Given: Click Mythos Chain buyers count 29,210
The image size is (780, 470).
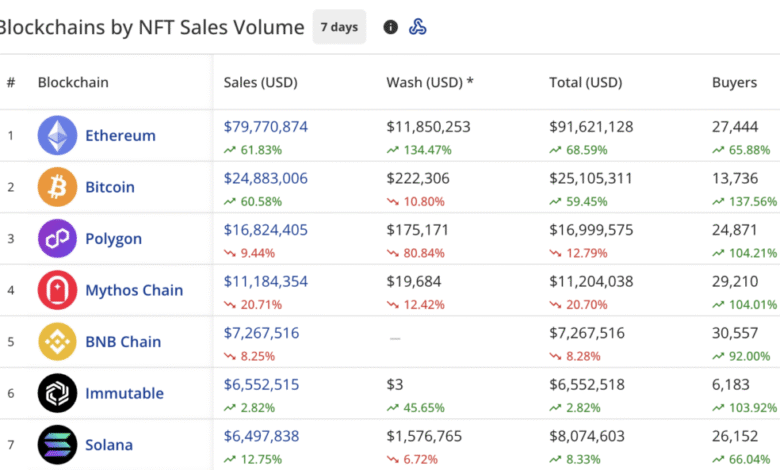Looking at the screenshot, I should pos(735,282).
